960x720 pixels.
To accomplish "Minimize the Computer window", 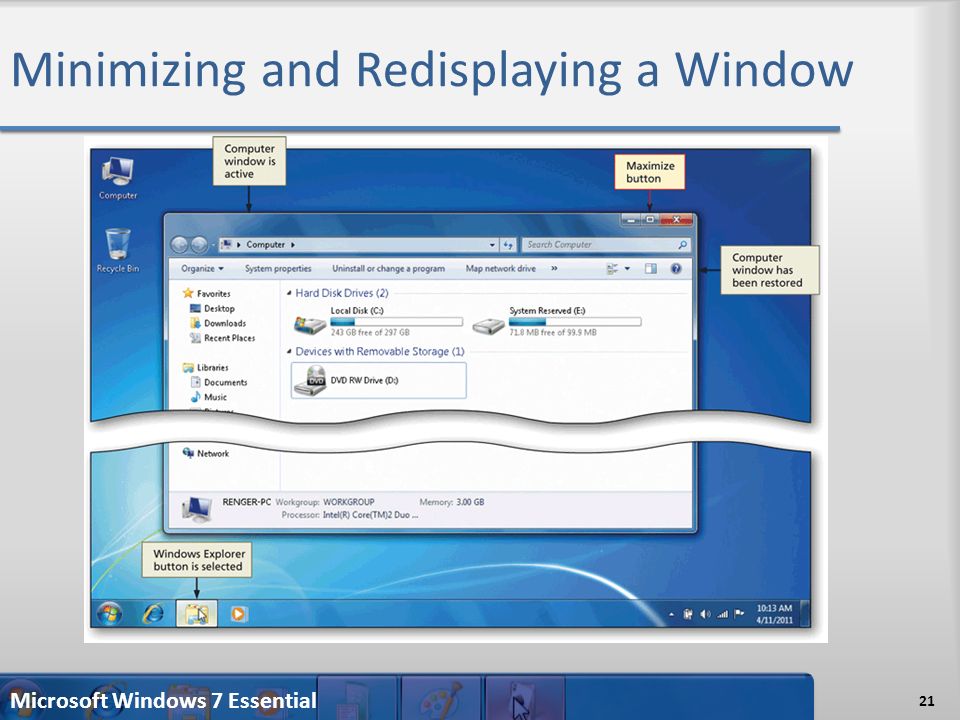I will pos(631,219).
